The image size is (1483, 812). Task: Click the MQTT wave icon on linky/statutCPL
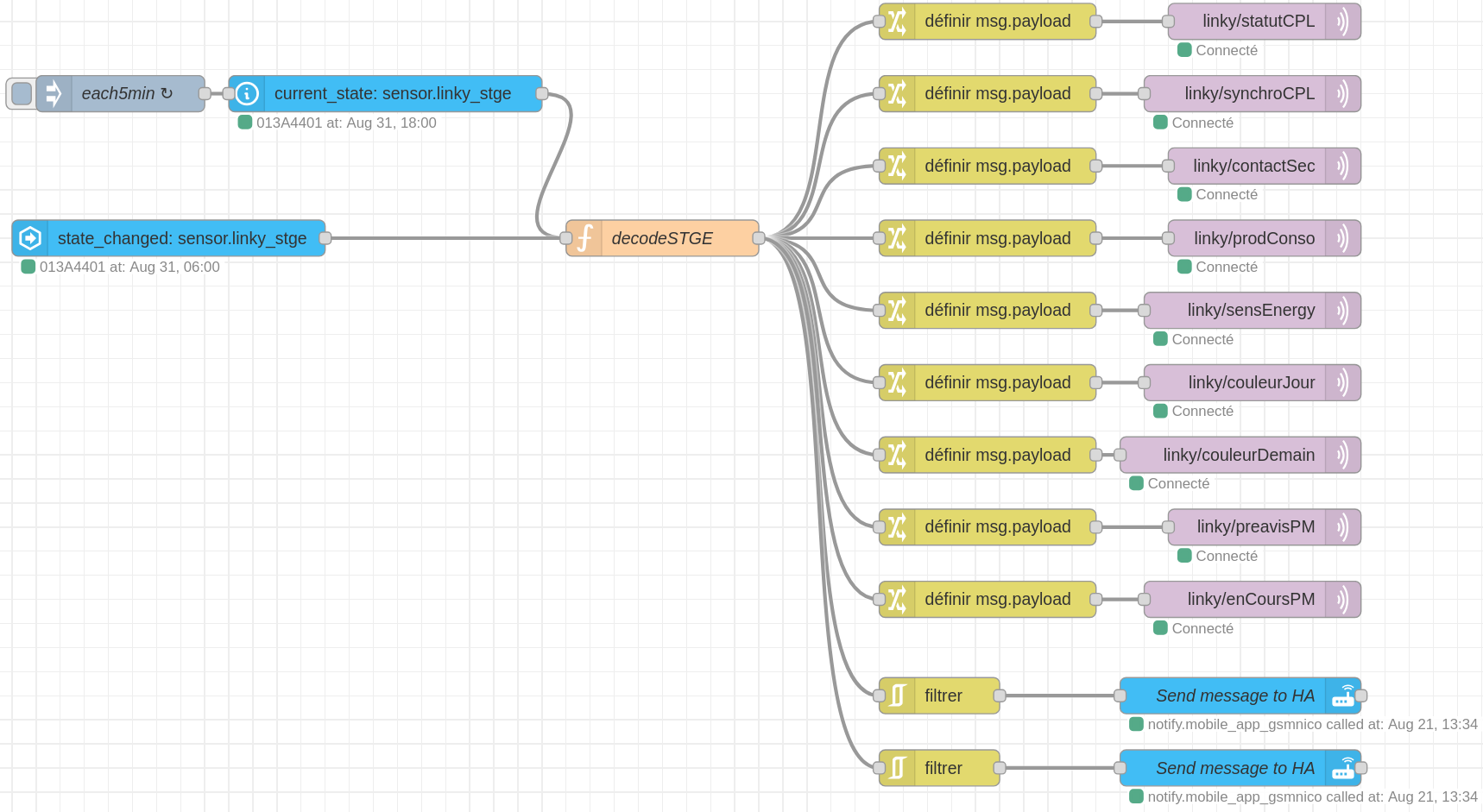click(1342, 22)
